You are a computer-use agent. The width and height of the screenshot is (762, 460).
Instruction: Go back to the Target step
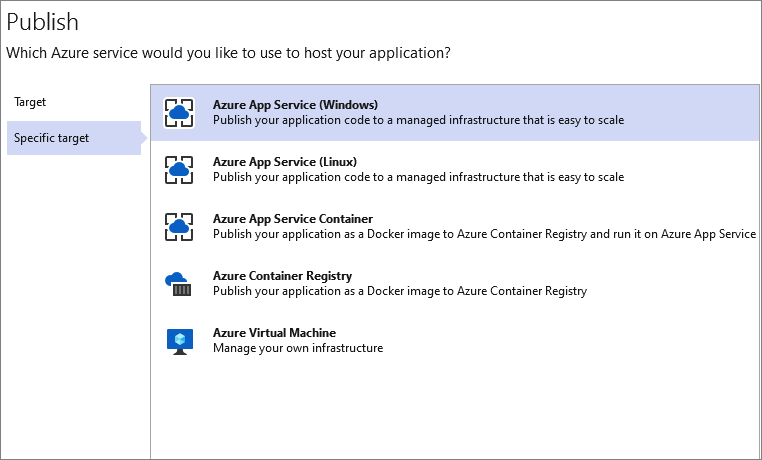tap(30, 102)
